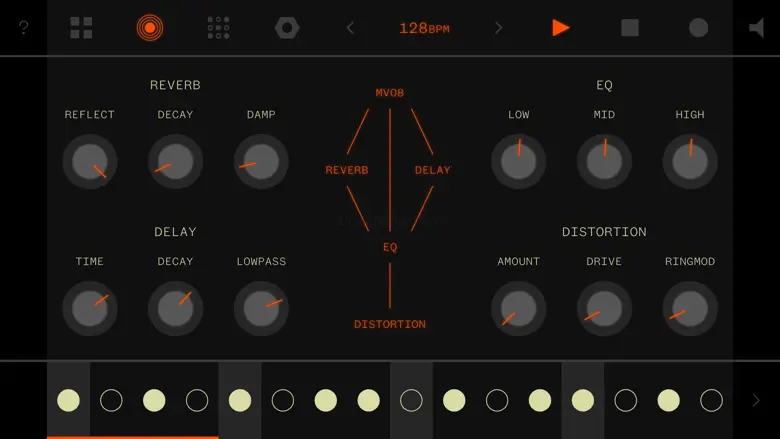Toggle sequencer step 3
The height and width of the screenshot is (439, 780).
coord(154,400)
